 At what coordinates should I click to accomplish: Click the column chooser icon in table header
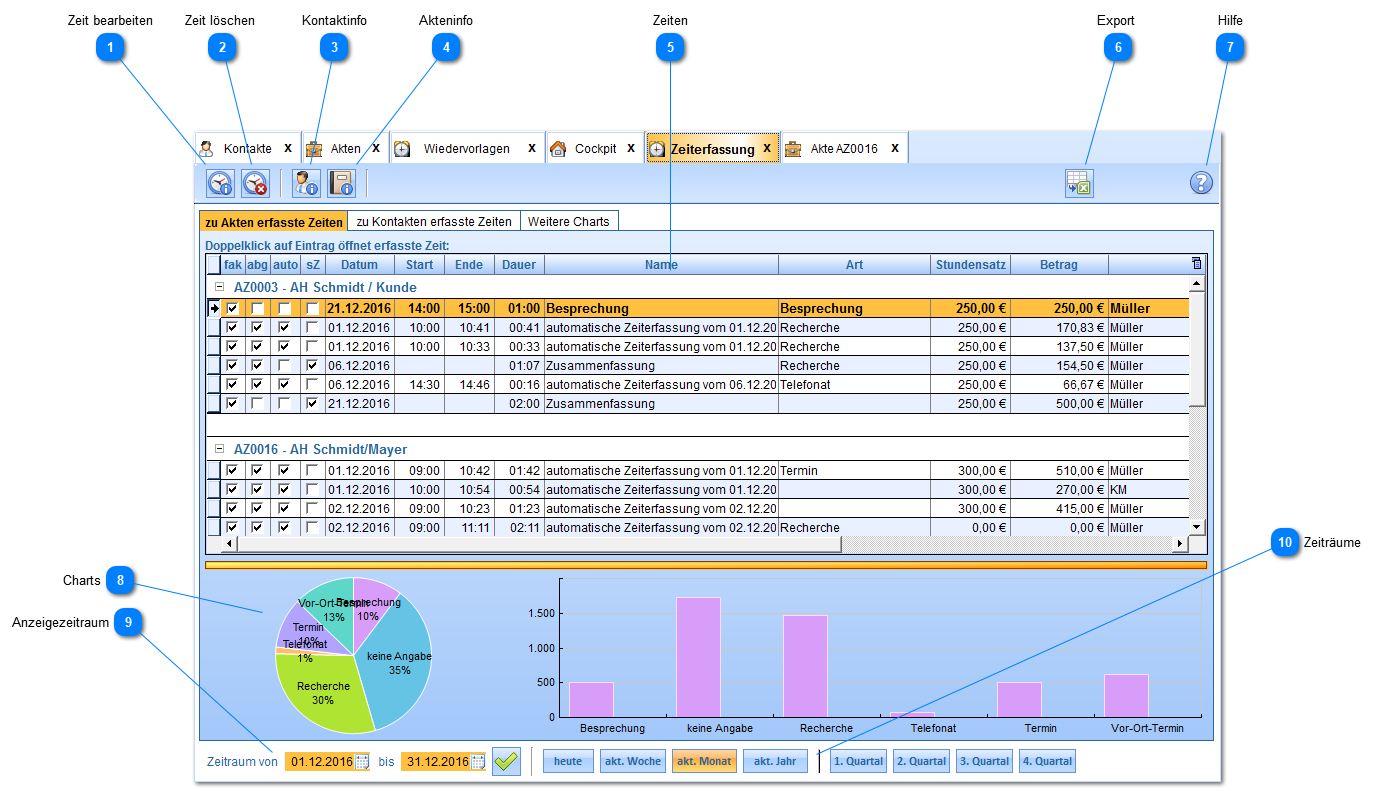coord(1197,264)
